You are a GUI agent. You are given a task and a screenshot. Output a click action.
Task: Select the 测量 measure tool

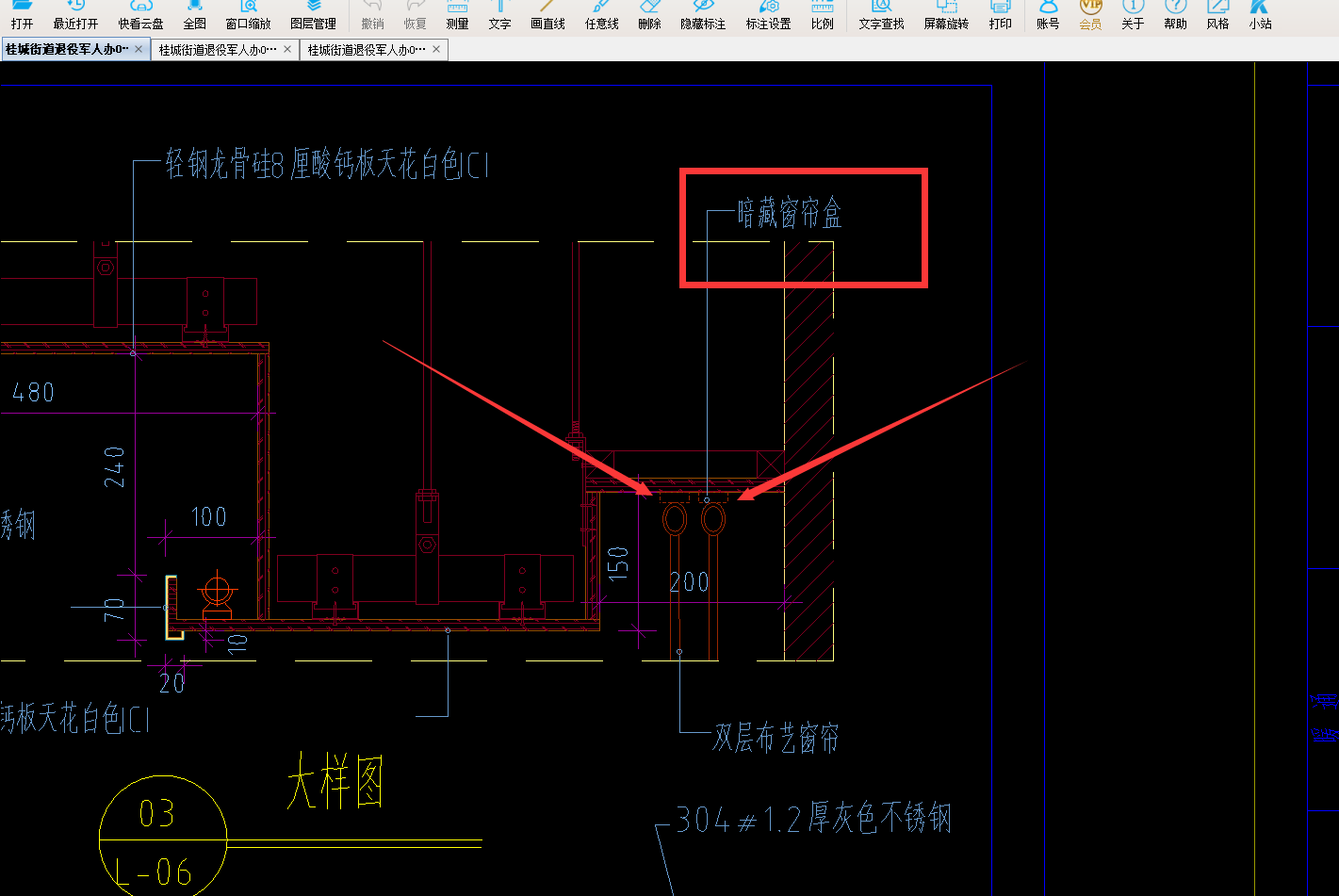coord(458,16)
